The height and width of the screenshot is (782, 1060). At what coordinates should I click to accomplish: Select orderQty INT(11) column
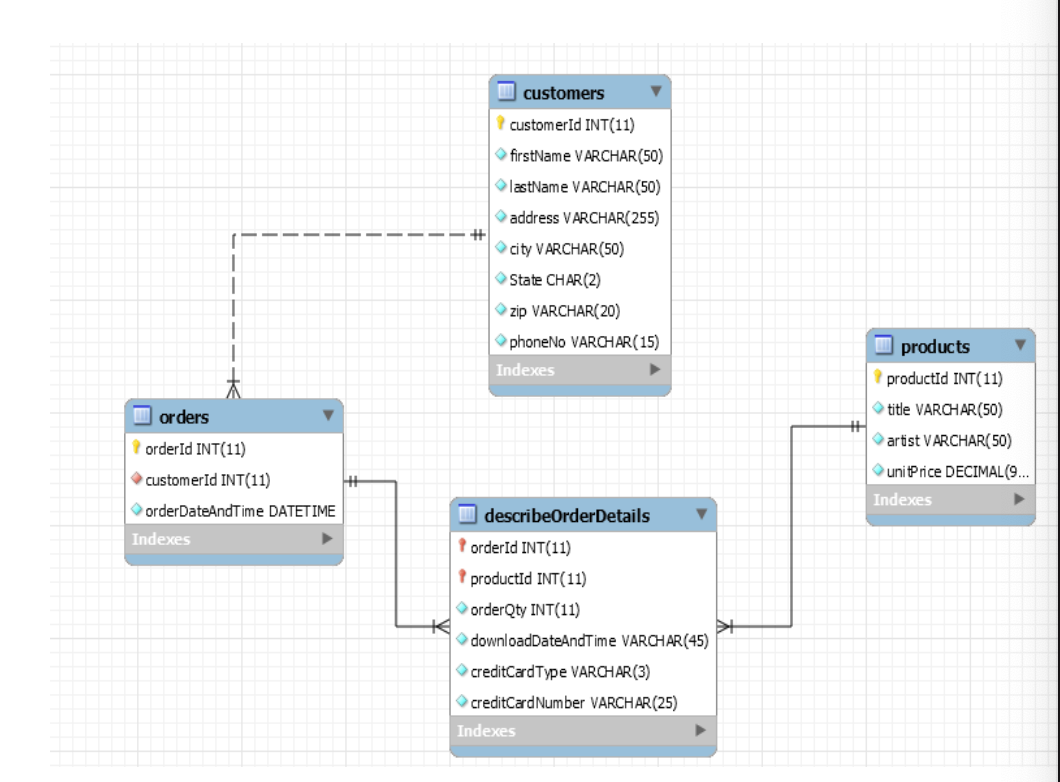pos(583,610)
